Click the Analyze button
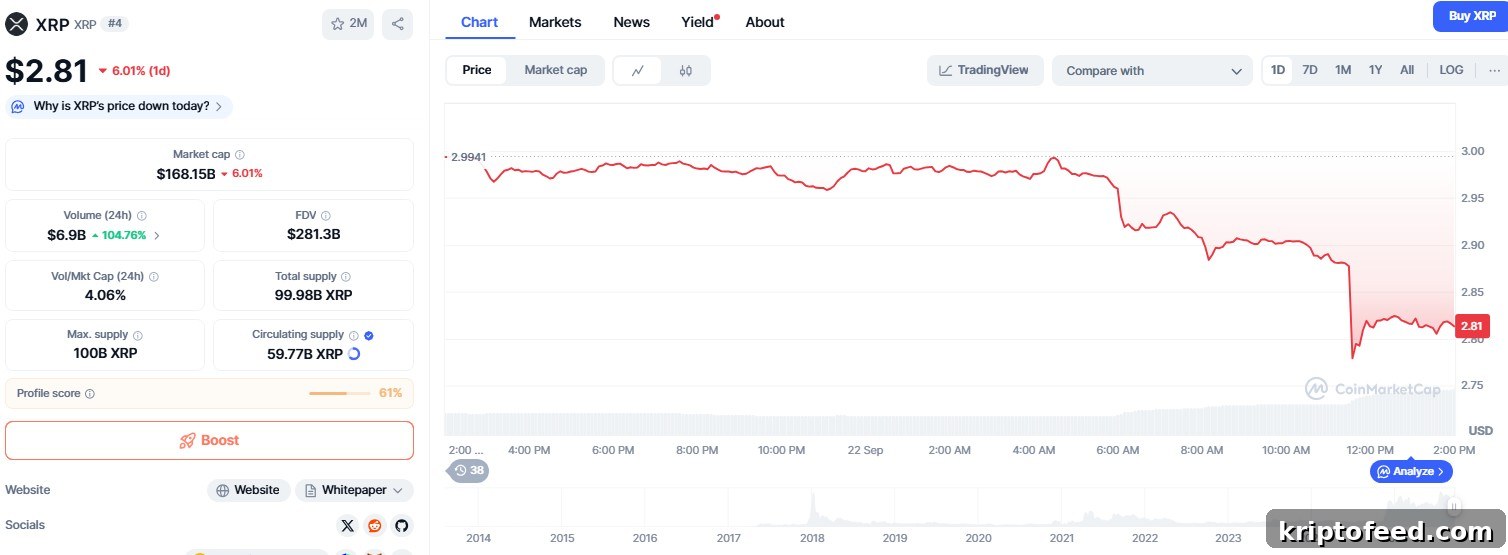The height and width of the screenshot is (555, 1508). [1411, 471]
